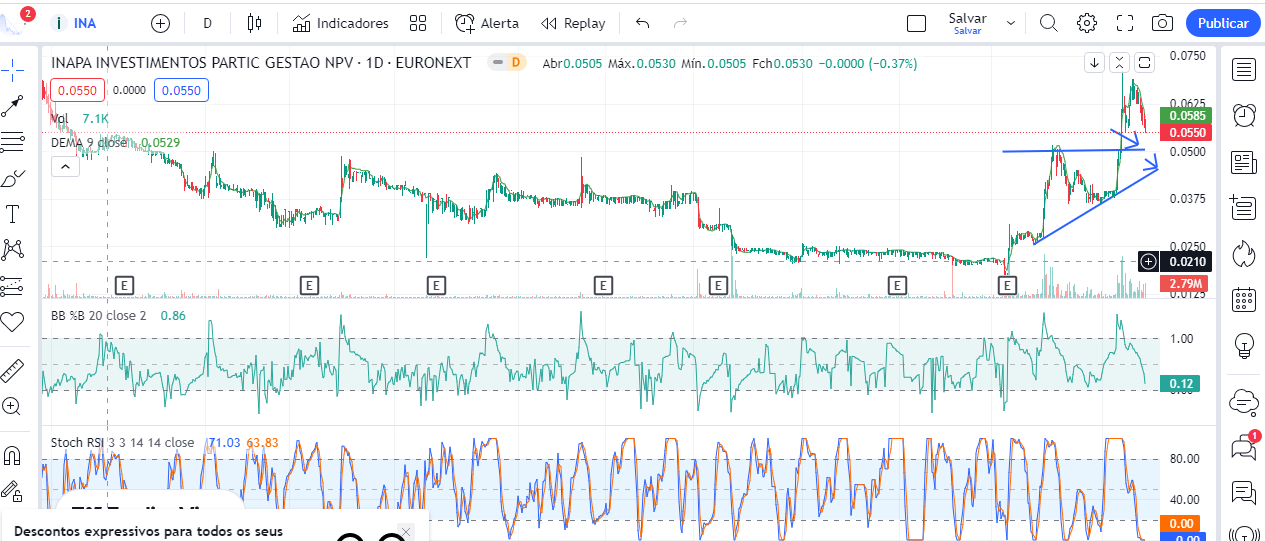Select the text annotation tool
The image size is (1265, 541).
click(x=12, y=213)
